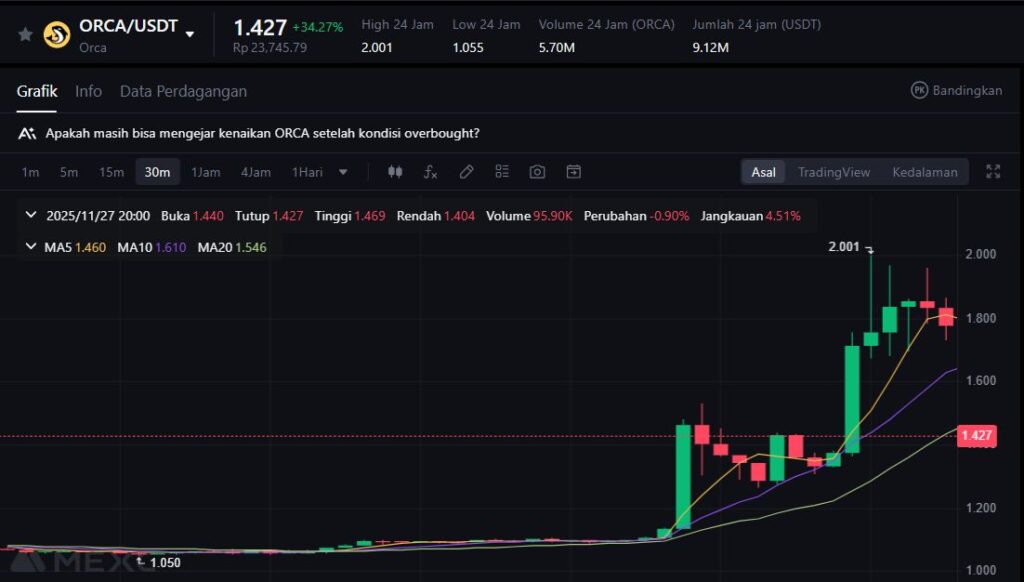Image resolution: width=1024 pixels, height=582 pixels.
Task: Open the Info tab
Action: [x=88, y=91]
